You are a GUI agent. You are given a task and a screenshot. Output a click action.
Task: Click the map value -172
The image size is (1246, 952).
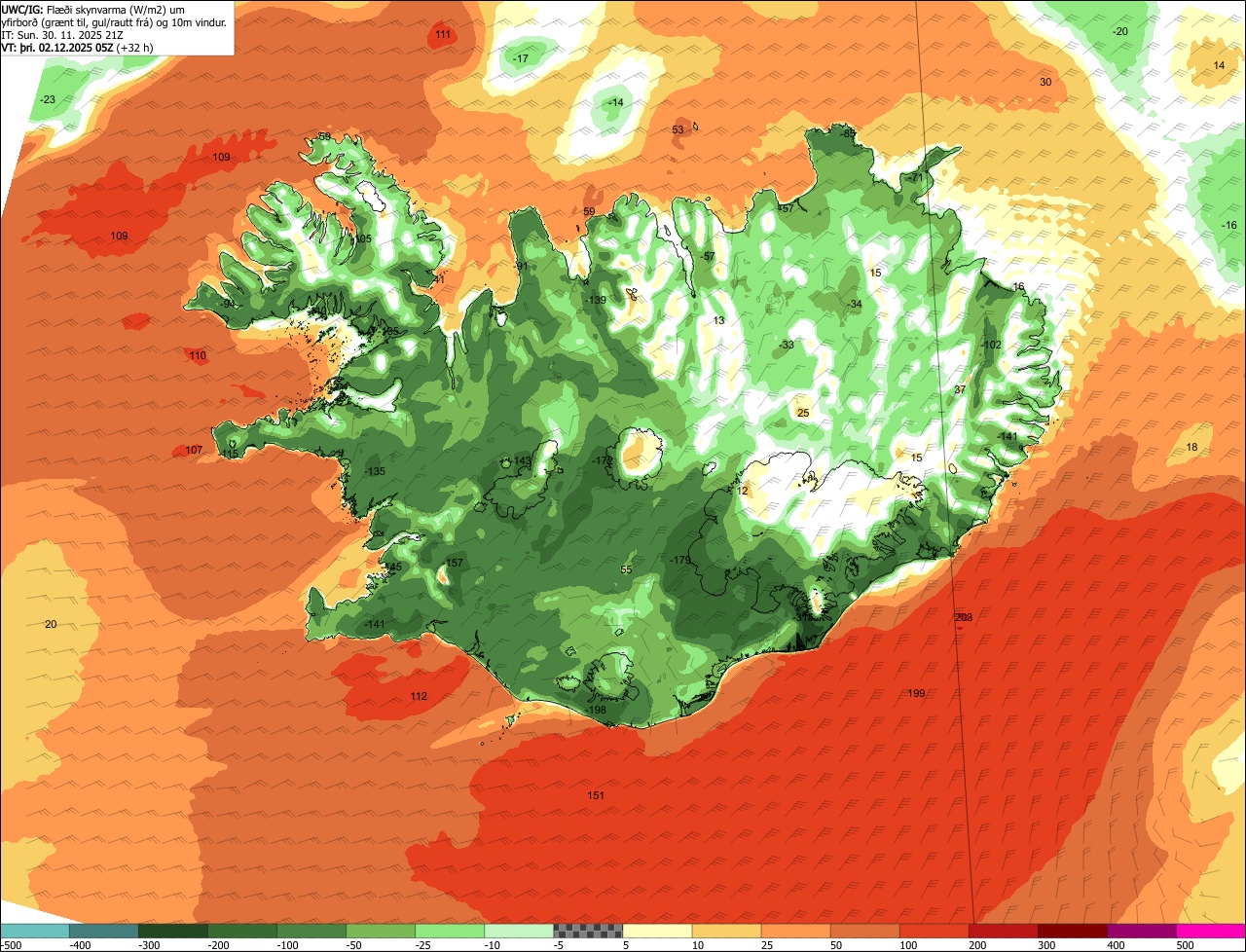pos(603,460)
